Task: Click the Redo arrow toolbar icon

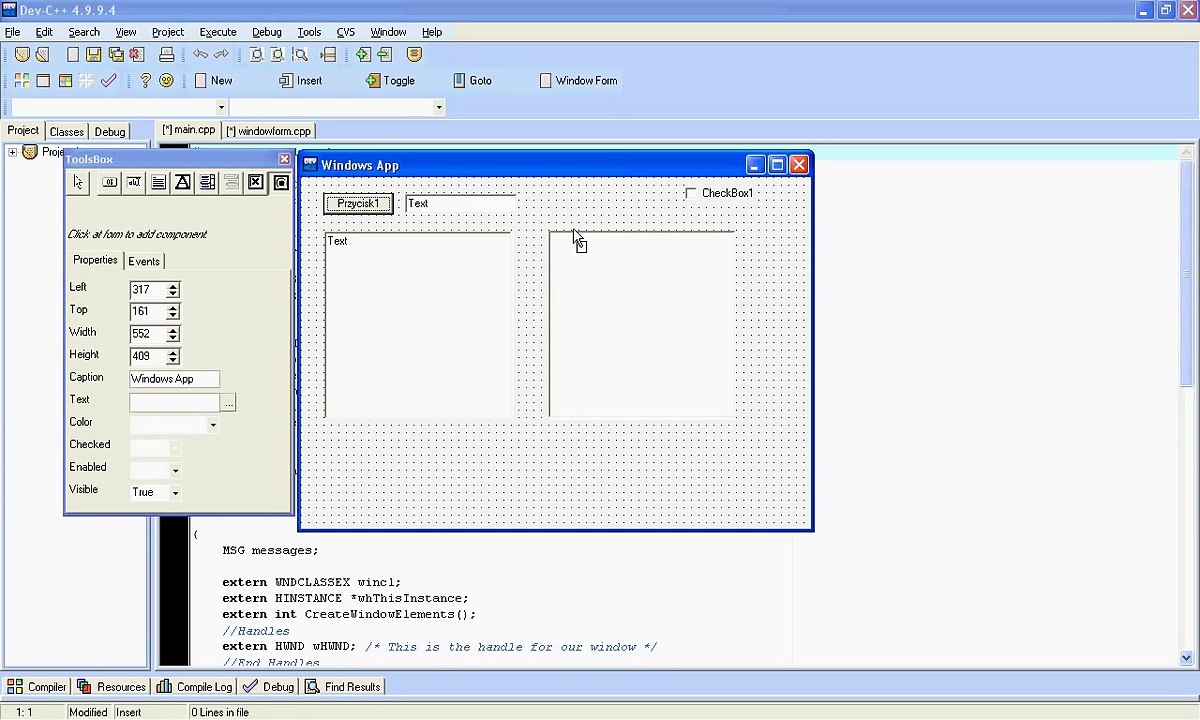Action: point(222,55)
